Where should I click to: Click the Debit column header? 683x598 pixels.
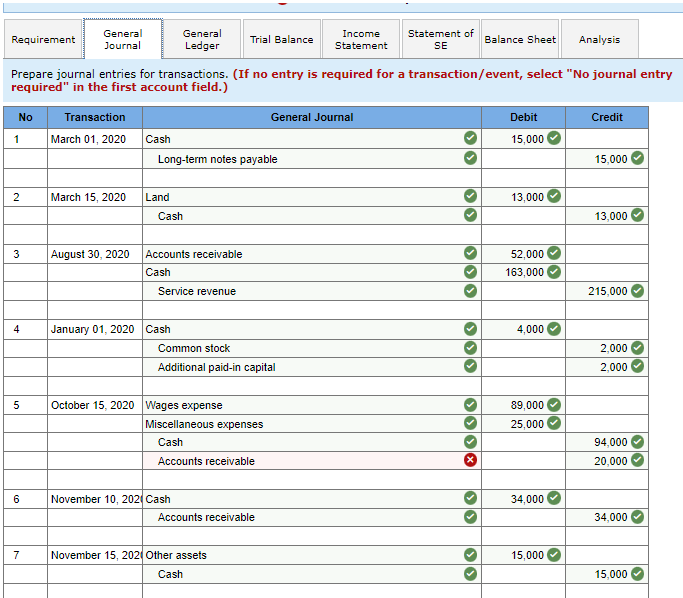(x=524, y=117)
